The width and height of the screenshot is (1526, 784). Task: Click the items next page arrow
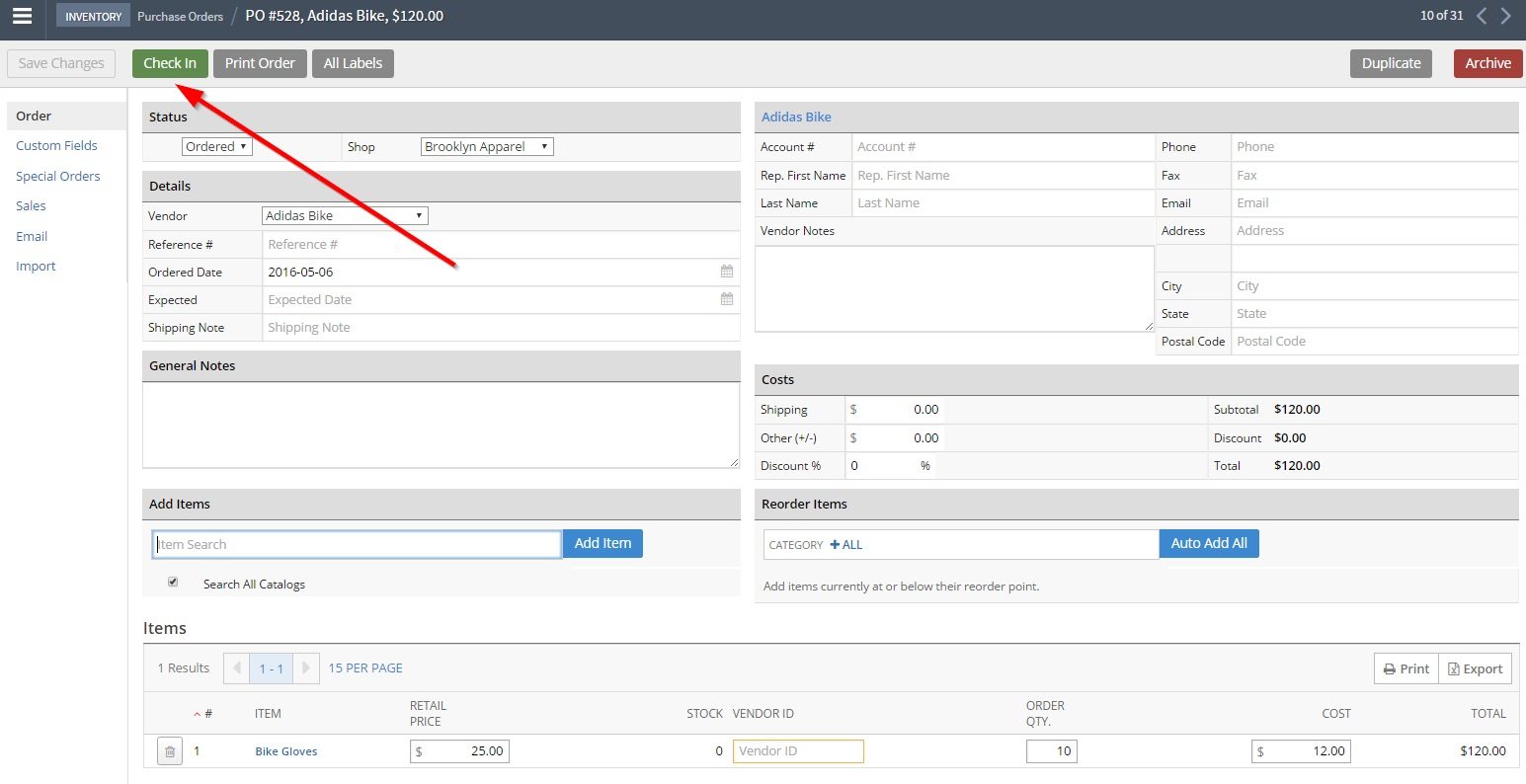[307, 668]
